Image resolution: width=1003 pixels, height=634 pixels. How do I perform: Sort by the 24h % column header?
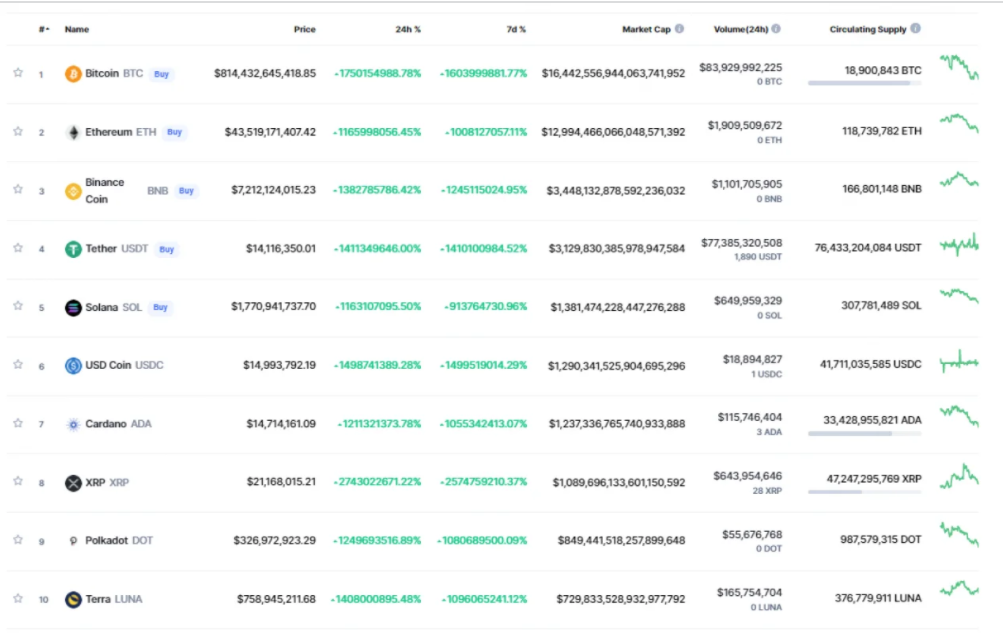(408, 29)
